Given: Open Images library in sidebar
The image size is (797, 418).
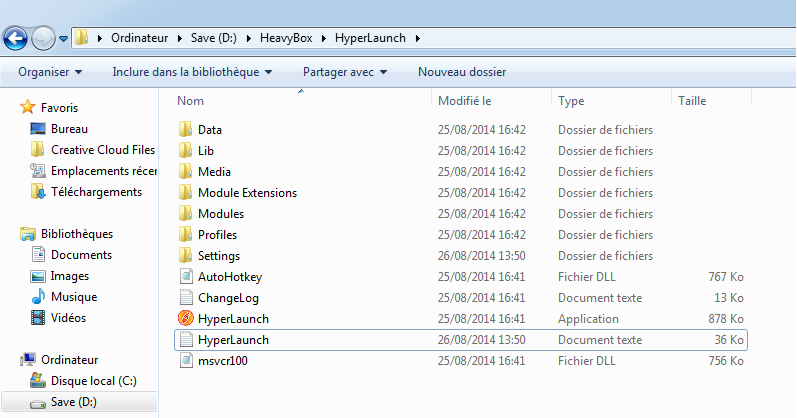Looking at the screenshot, I should coord(70,276).
